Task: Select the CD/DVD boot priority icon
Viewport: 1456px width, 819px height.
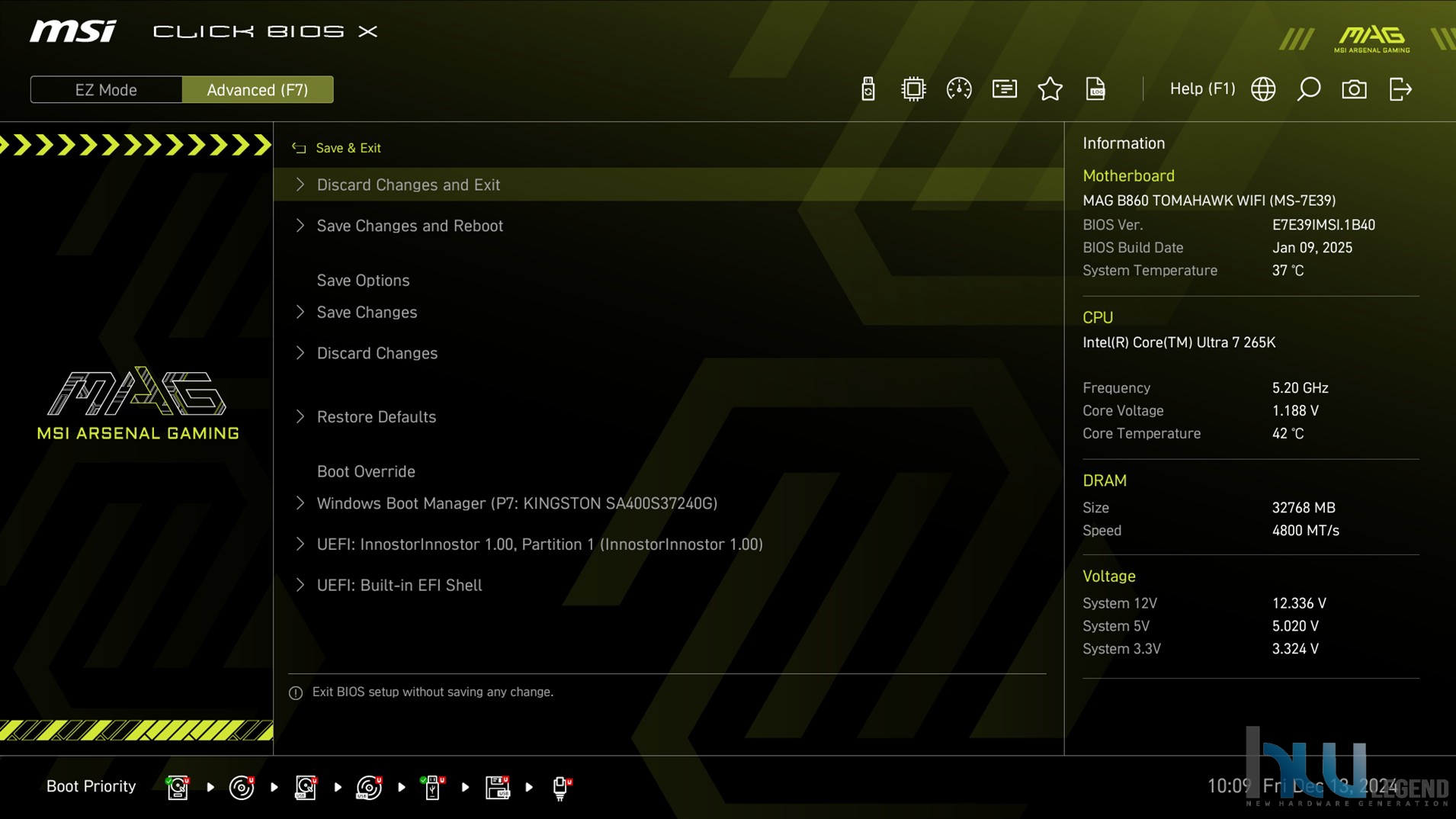Action: click(242, 787)
